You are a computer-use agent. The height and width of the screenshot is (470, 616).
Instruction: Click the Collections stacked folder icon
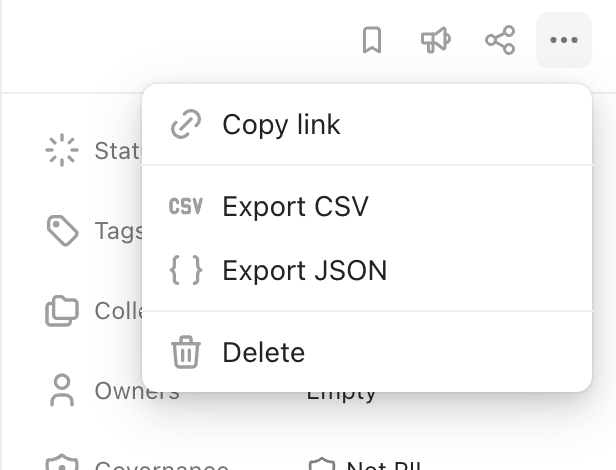[62, 310]
